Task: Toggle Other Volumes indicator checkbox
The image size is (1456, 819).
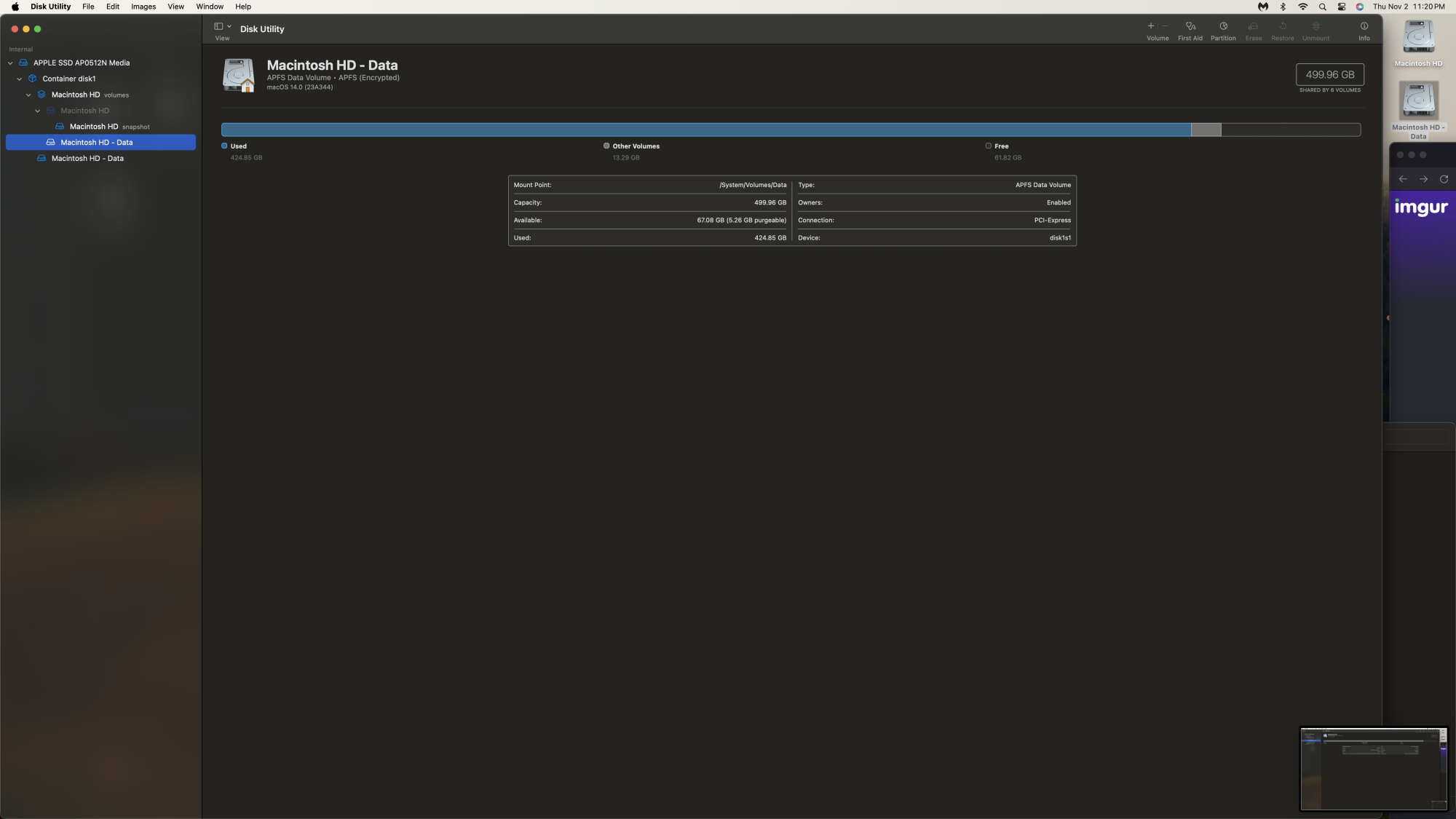Action: pyautogui.click(x=606, y=146)
